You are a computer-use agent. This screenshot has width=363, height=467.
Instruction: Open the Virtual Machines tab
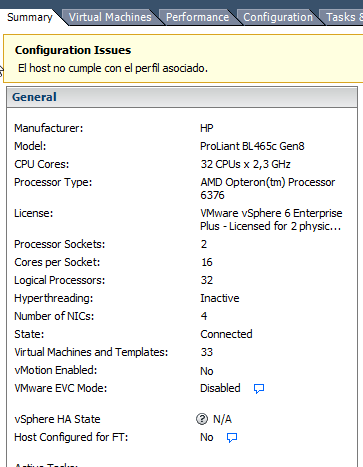[x=110, y=17]
